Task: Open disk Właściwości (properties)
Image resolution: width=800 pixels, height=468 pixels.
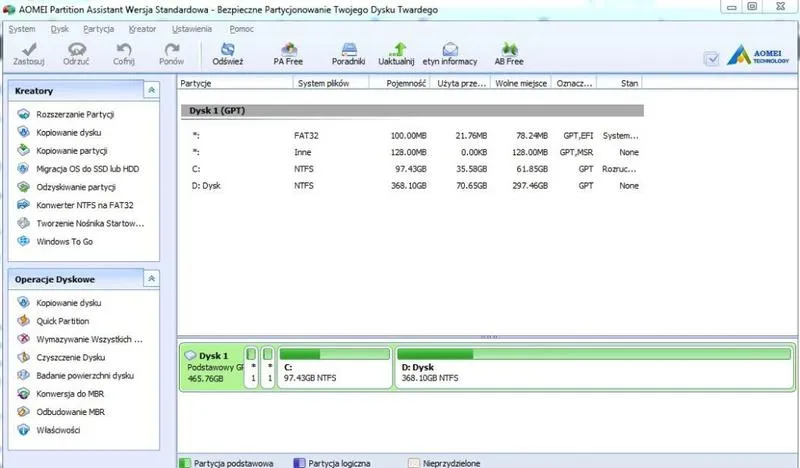Action: [58, 430]
